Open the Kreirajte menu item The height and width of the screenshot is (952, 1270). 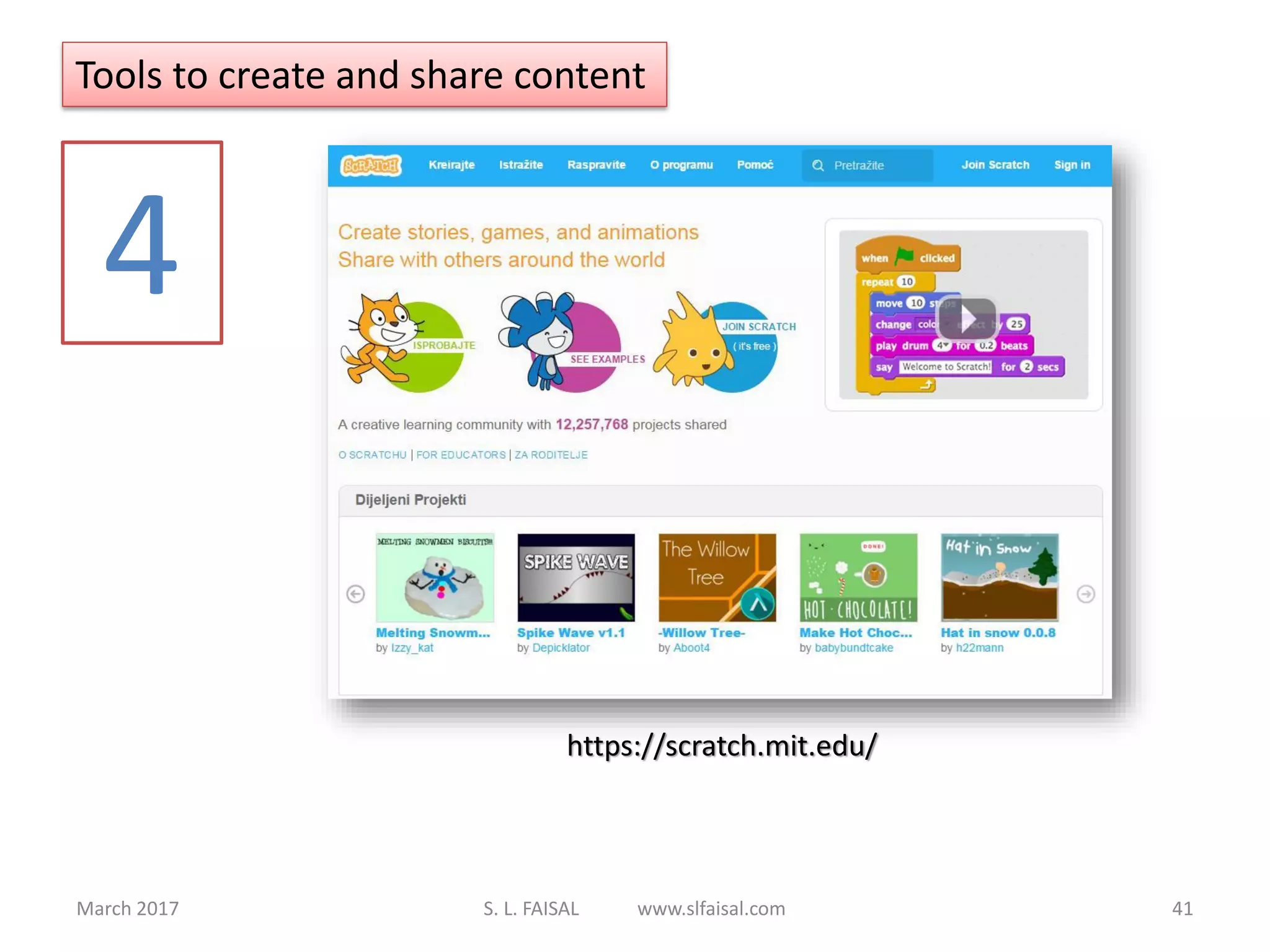pos(451,165)
